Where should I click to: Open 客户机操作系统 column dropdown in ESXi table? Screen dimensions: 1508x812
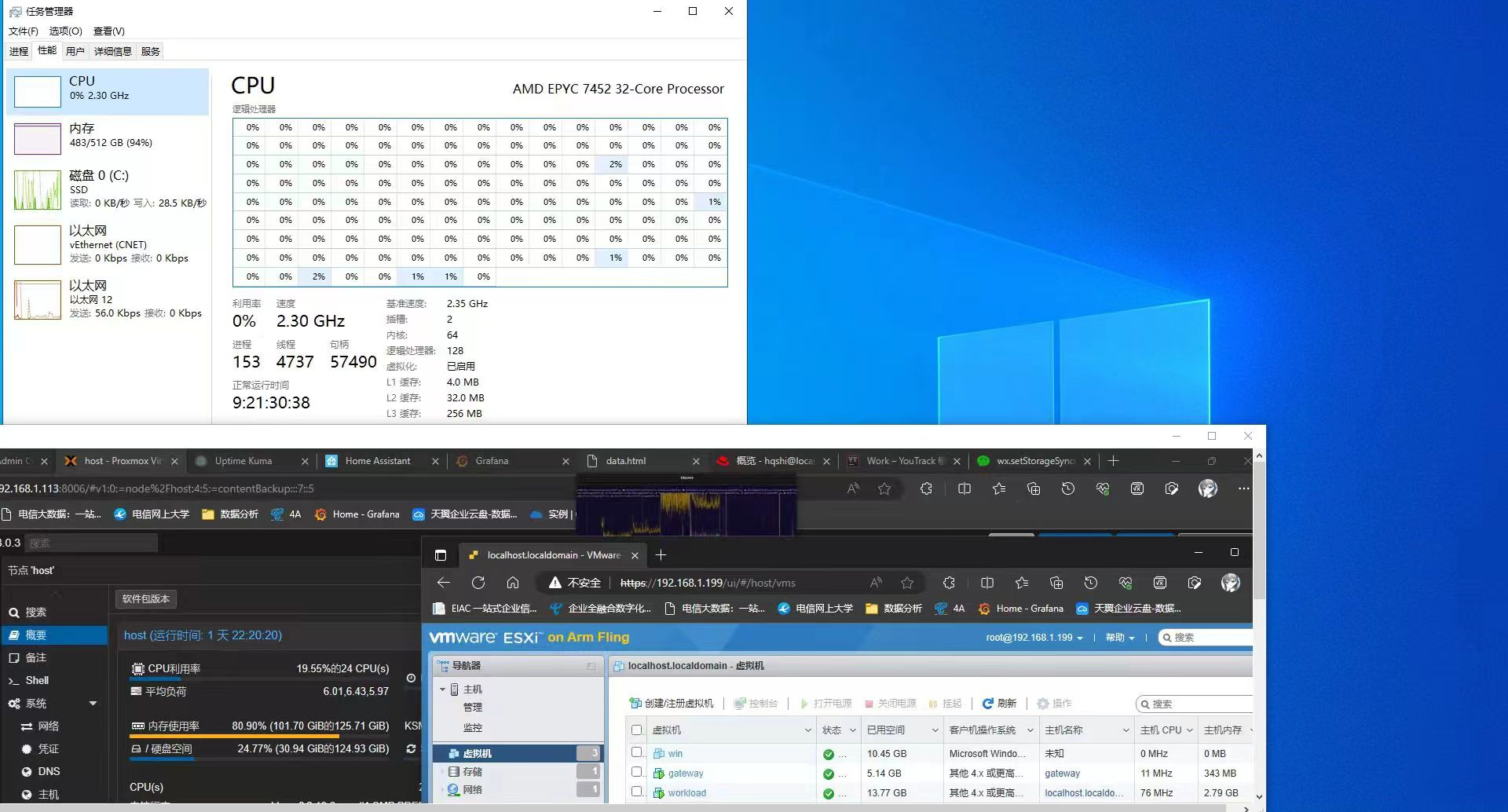coord(1030,730)
